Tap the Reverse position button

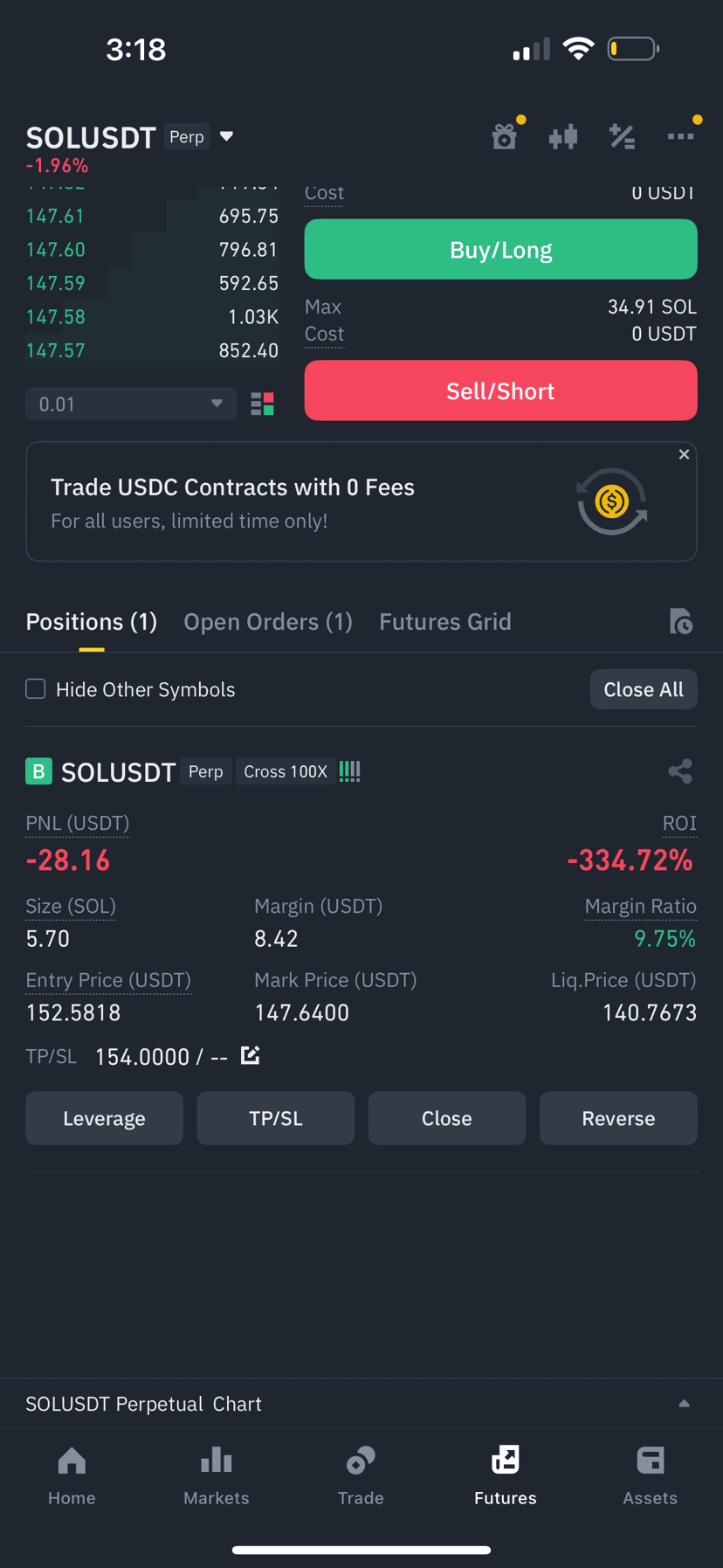pyautogui.click(x=618, y=1118)
